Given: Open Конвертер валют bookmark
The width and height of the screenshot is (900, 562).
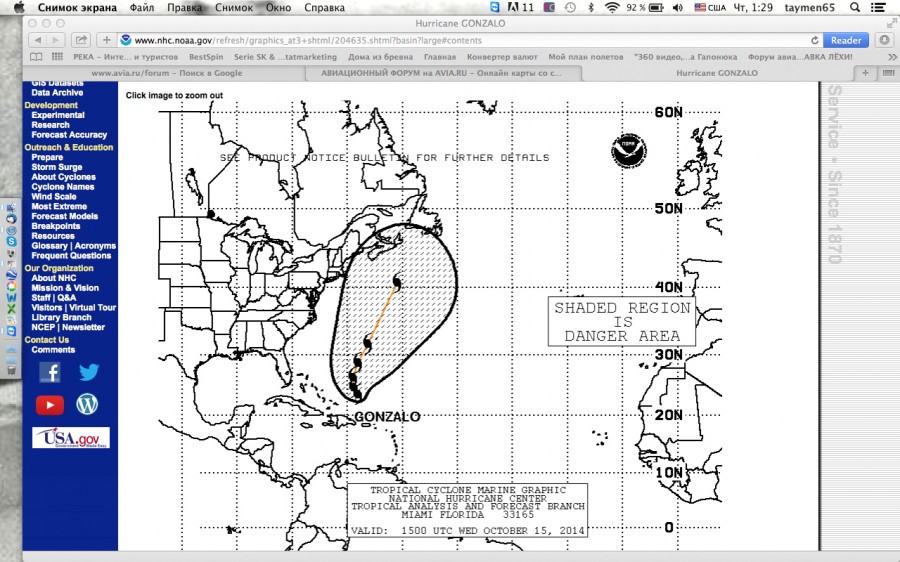Looking at the screenshot, I should click(x=502, y=57).
